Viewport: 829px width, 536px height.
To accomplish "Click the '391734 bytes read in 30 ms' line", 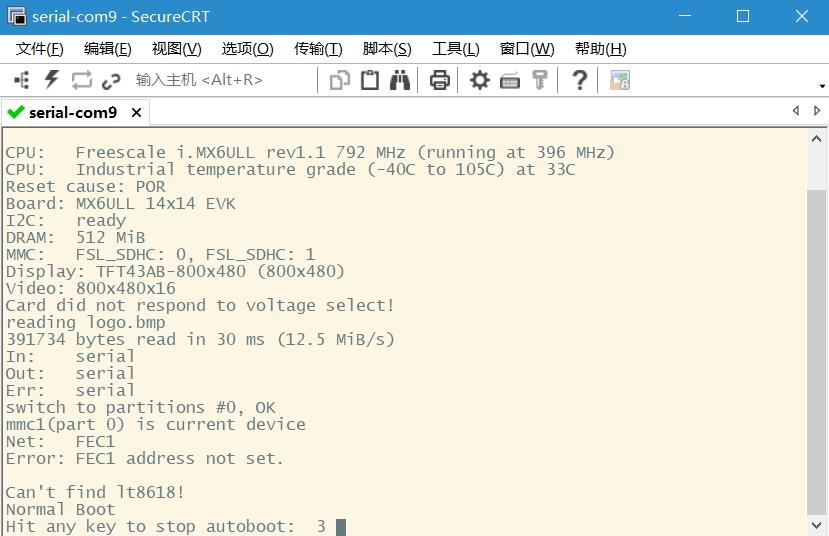I will click(x=200, y=339).
